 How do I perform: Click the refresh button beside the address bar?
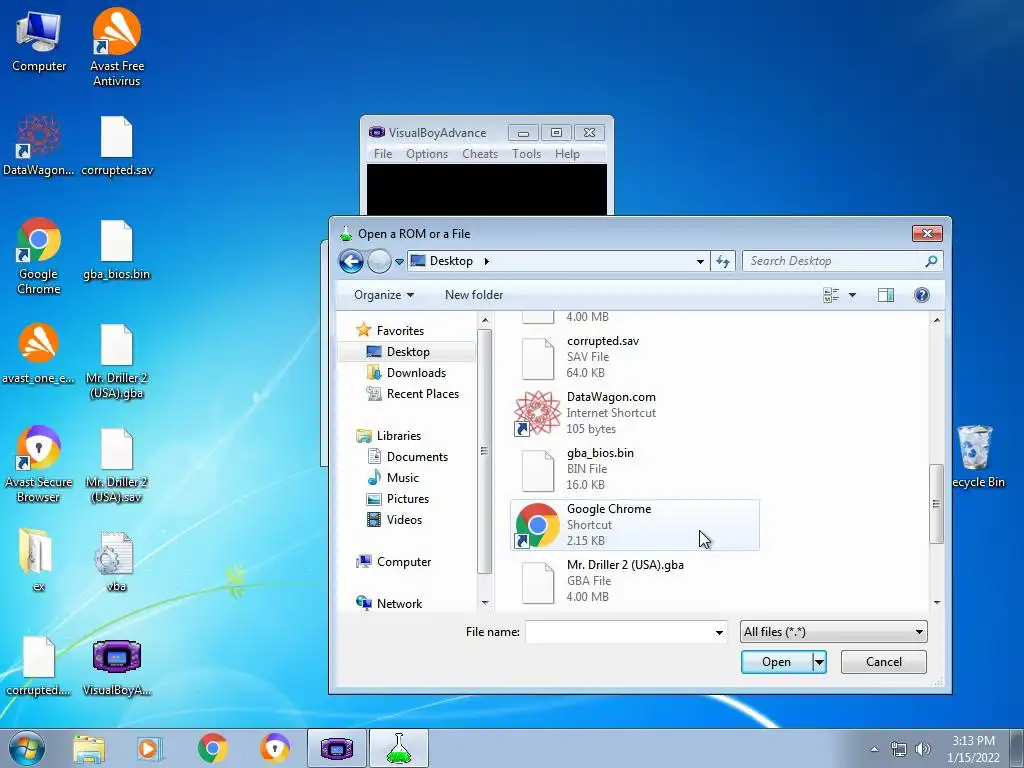723,261
